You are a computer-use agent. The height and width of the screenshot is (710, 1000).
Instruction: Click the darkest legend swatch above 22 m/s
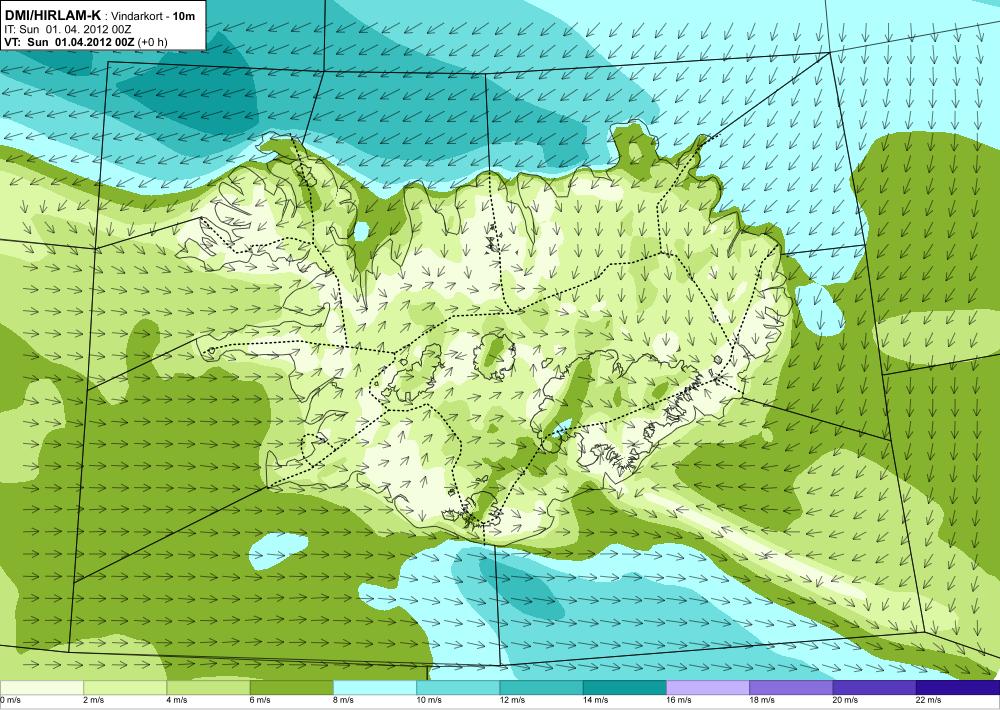tap(958, 688)
